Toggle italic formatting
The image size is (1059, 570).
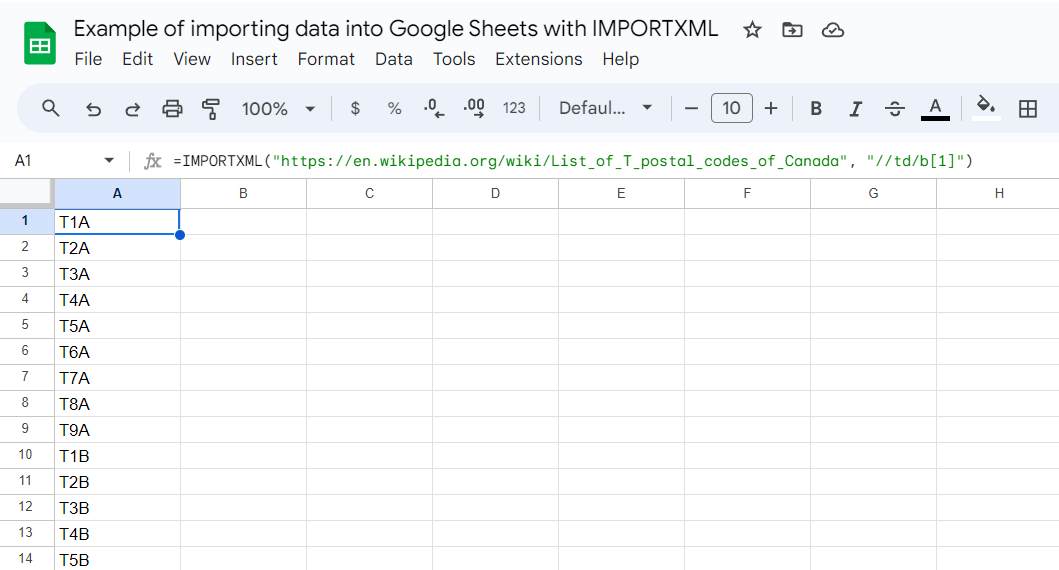tap(856, 109)
